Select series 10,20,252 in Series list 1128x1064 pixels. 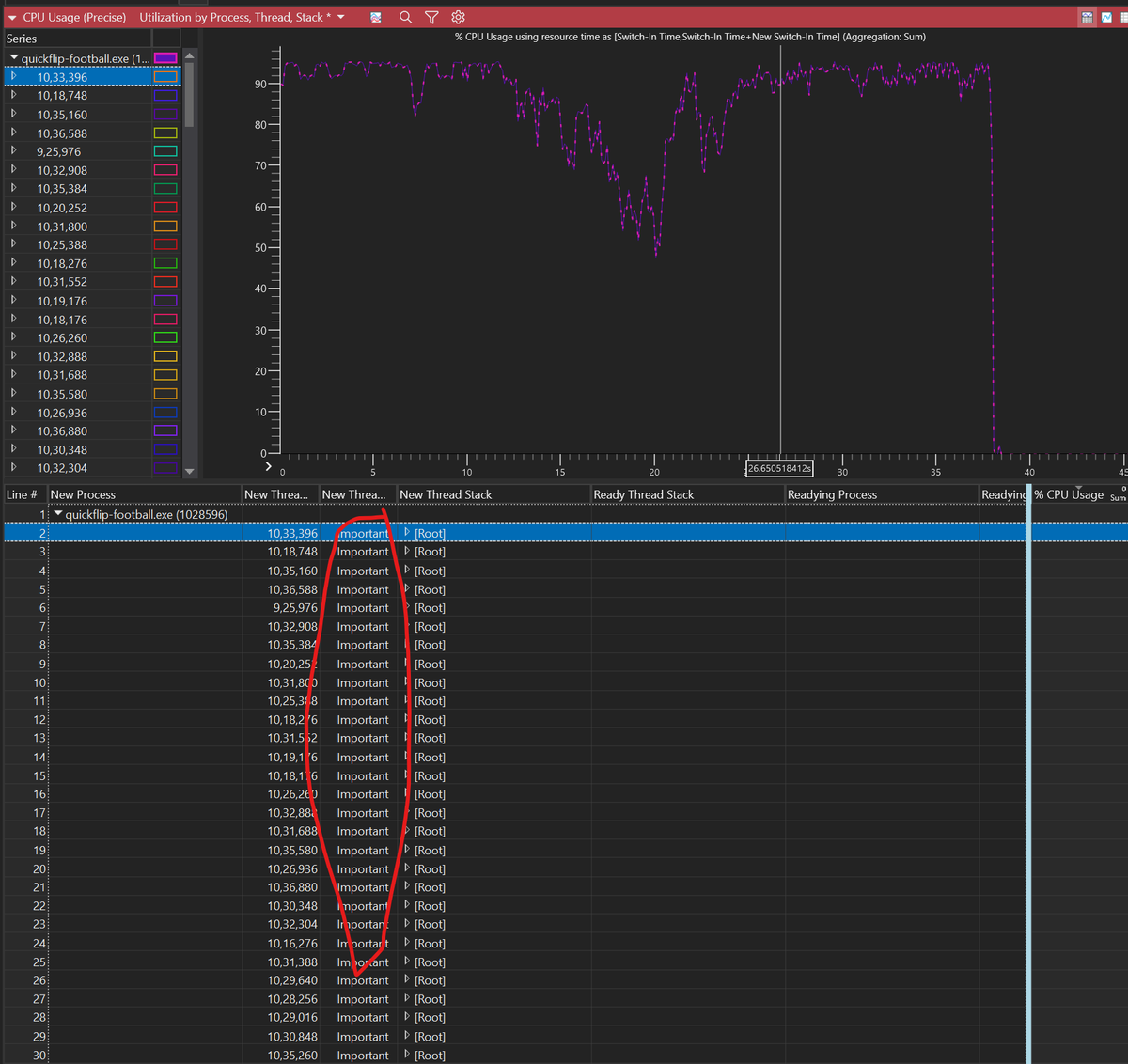62,208
